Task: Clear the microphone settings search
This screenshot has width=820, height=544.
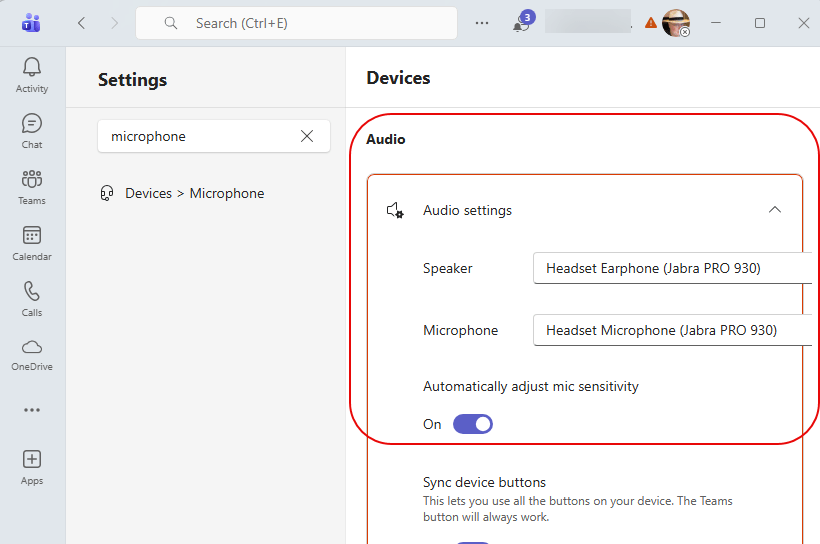Action: click(307, 136)
